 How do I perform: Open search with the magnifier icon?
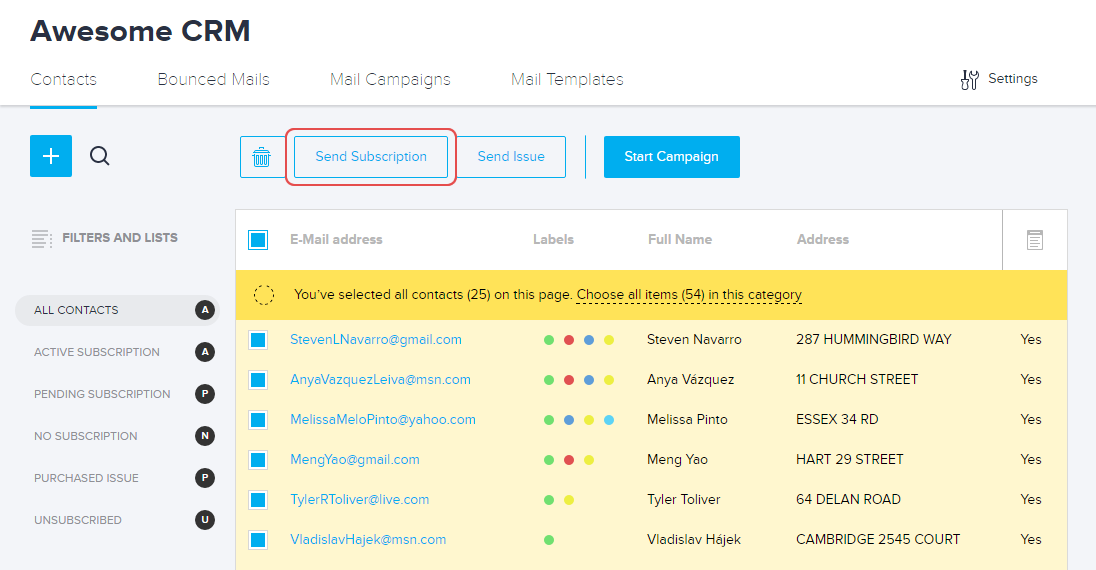[100, 156]
